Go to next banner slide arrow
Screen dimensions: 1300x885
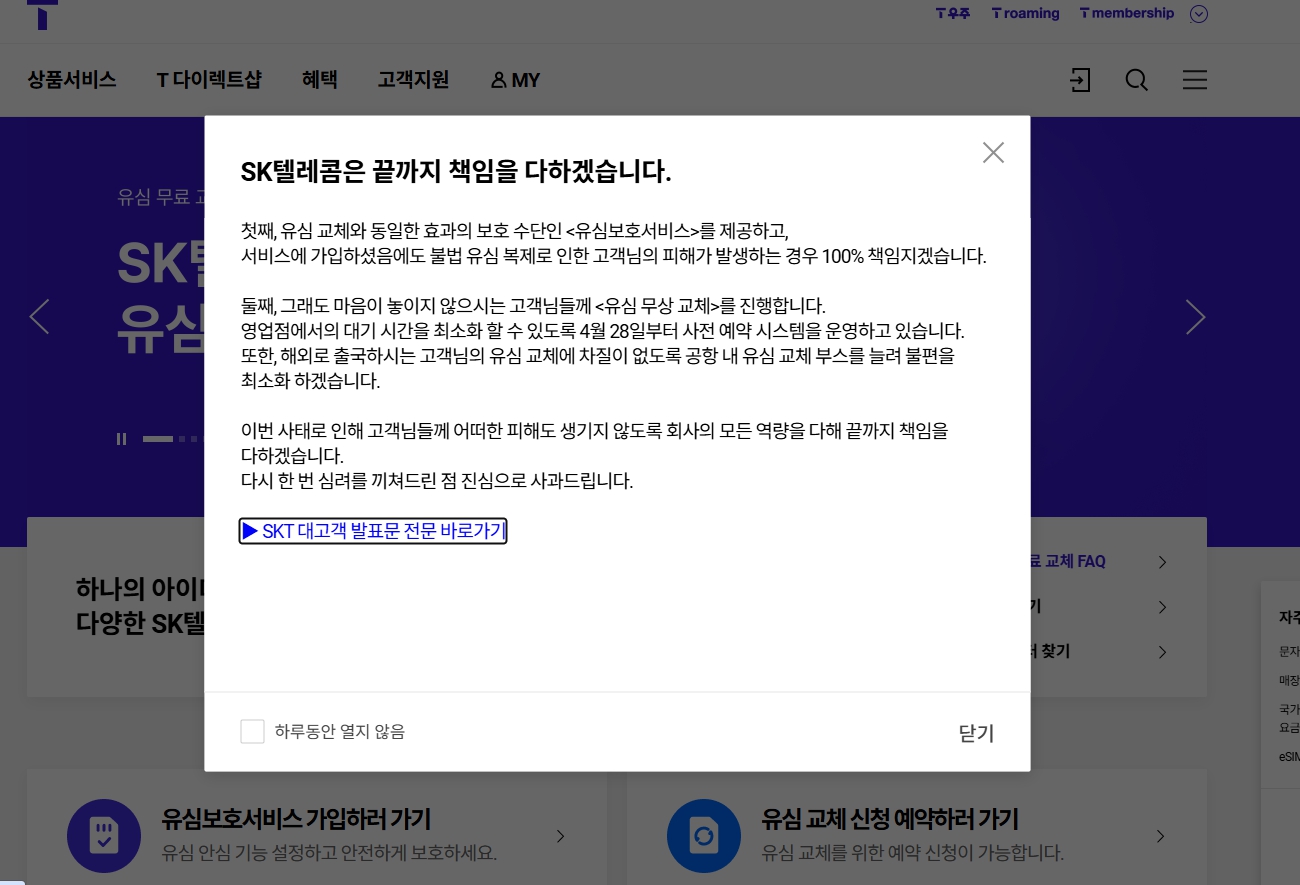1195,317
